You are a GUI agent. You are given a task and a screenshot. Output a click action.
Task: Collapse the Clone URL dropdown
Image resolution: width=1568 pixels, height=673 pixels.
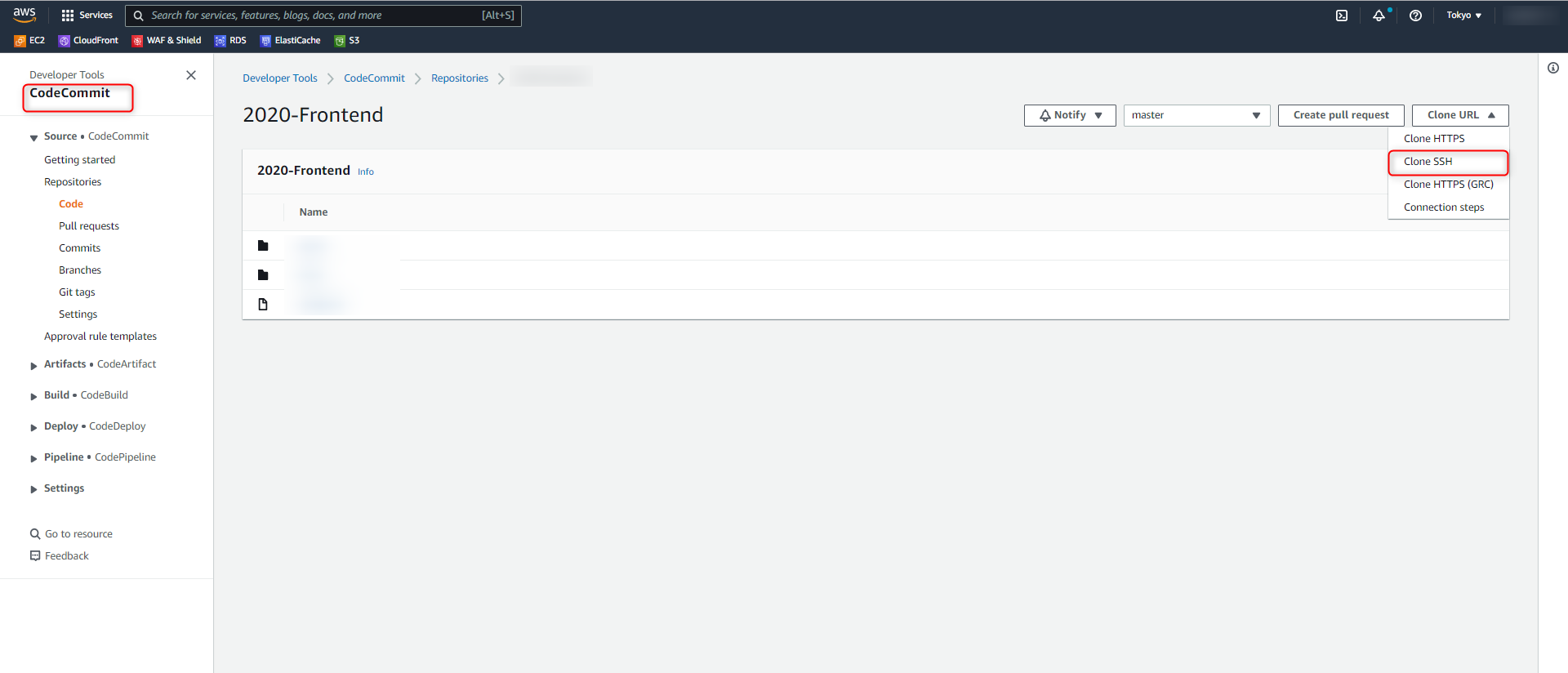(1460, 115)
